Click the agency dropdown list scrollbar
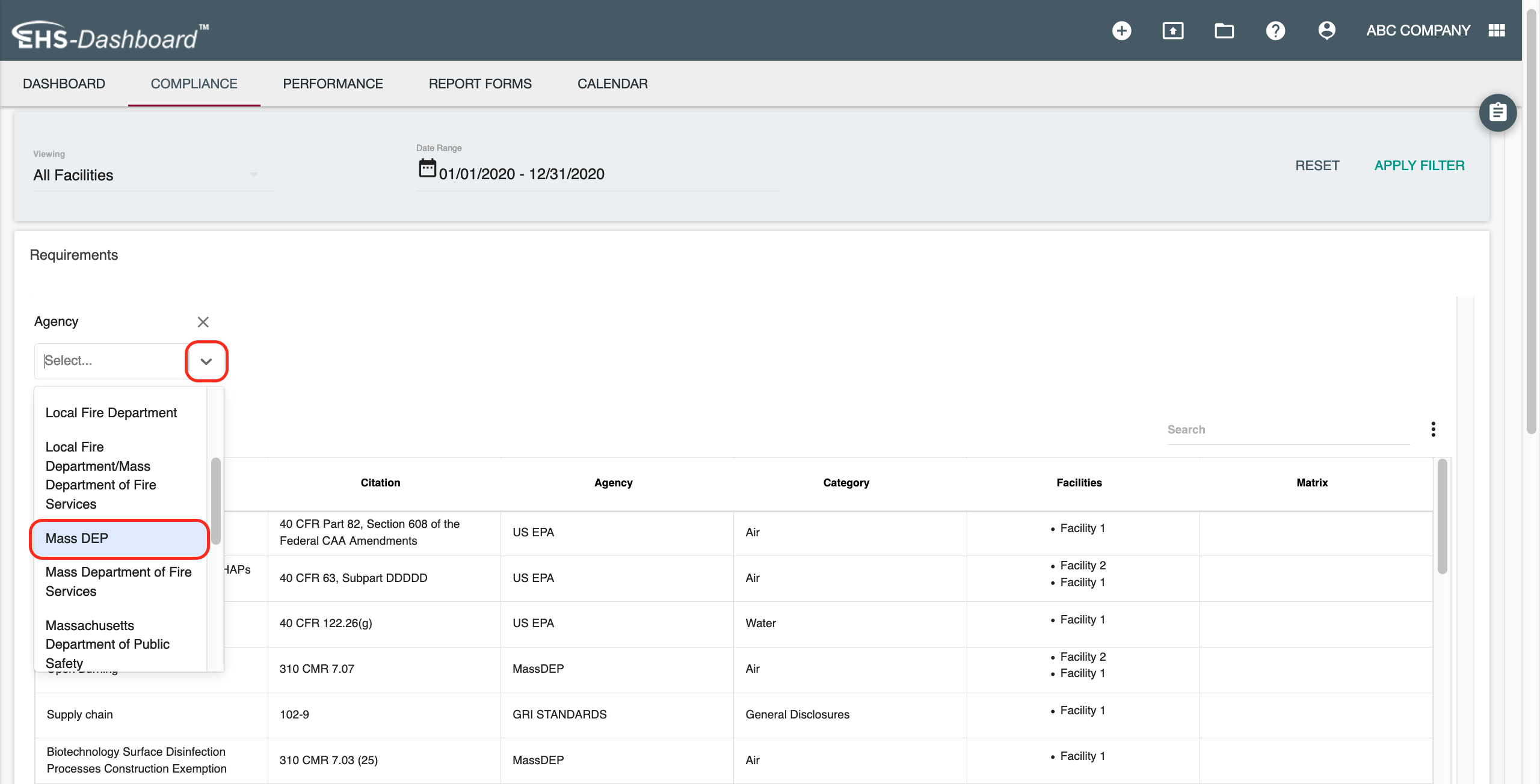The image size is (1540, 784). tap(215, 500)
